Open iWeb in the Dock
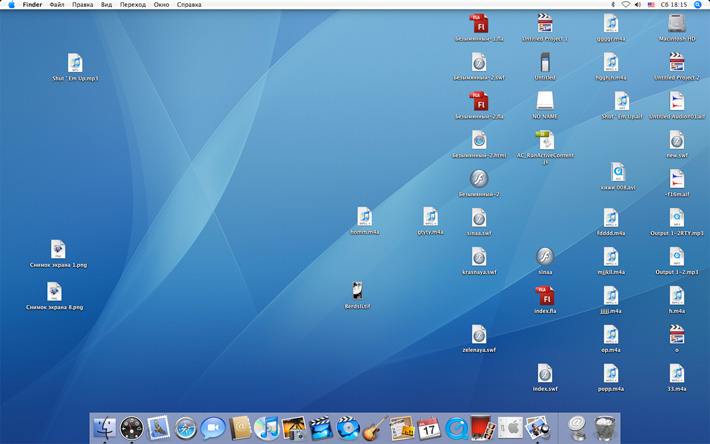 (402, 428)
